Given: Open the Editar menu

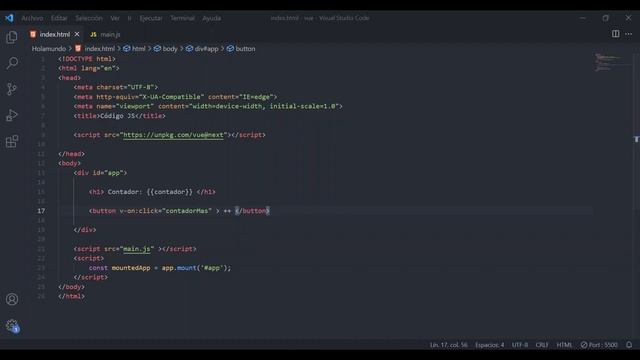Looking at the screenshot, I should [59, 18].
